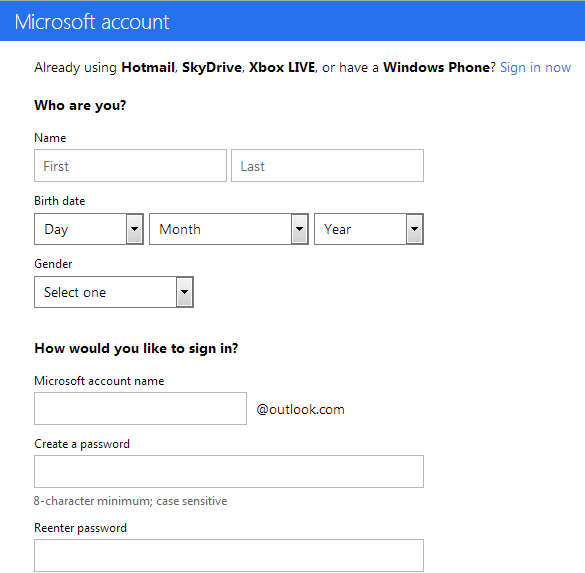The image size is (585, 573).
Task: Open the Month dropdown
Action: point(229,229)
